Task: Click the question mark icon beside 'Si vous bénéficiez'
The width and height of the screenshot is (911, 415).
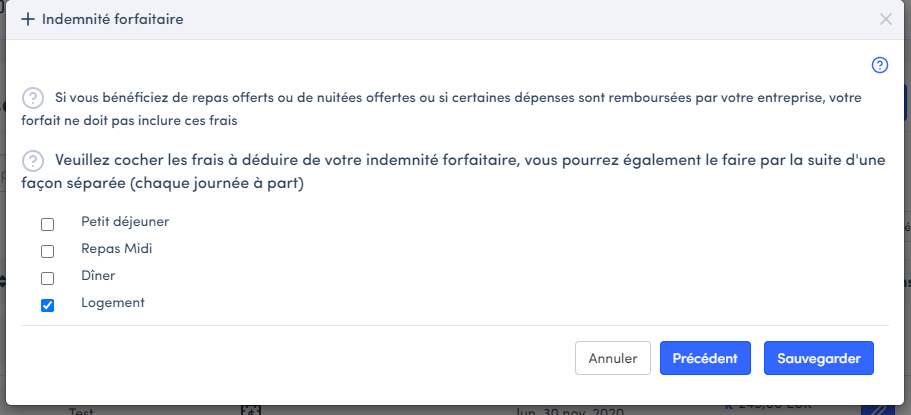Action: (x=33, y=98)
